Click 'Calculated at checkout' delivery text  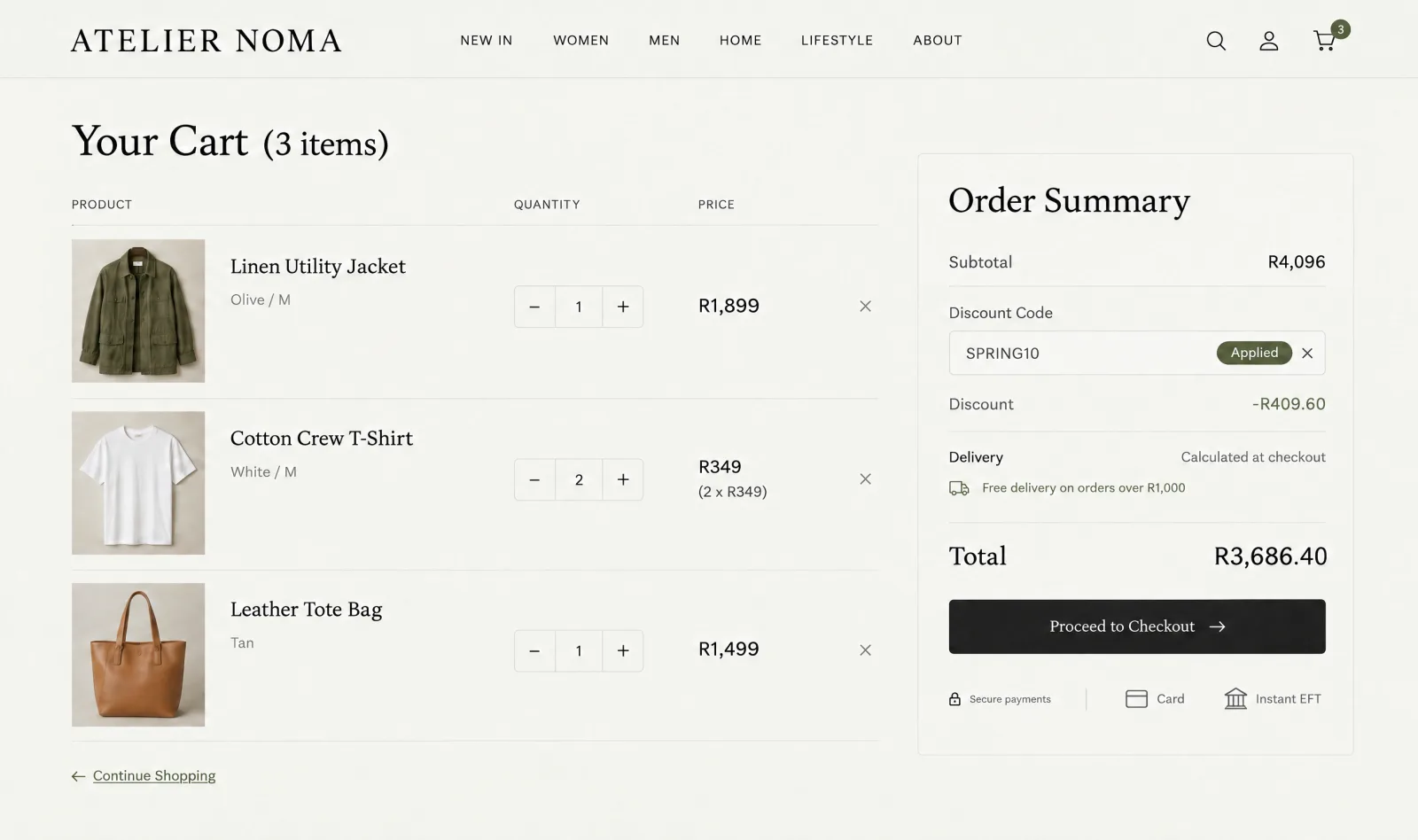tap(1253, 457)
